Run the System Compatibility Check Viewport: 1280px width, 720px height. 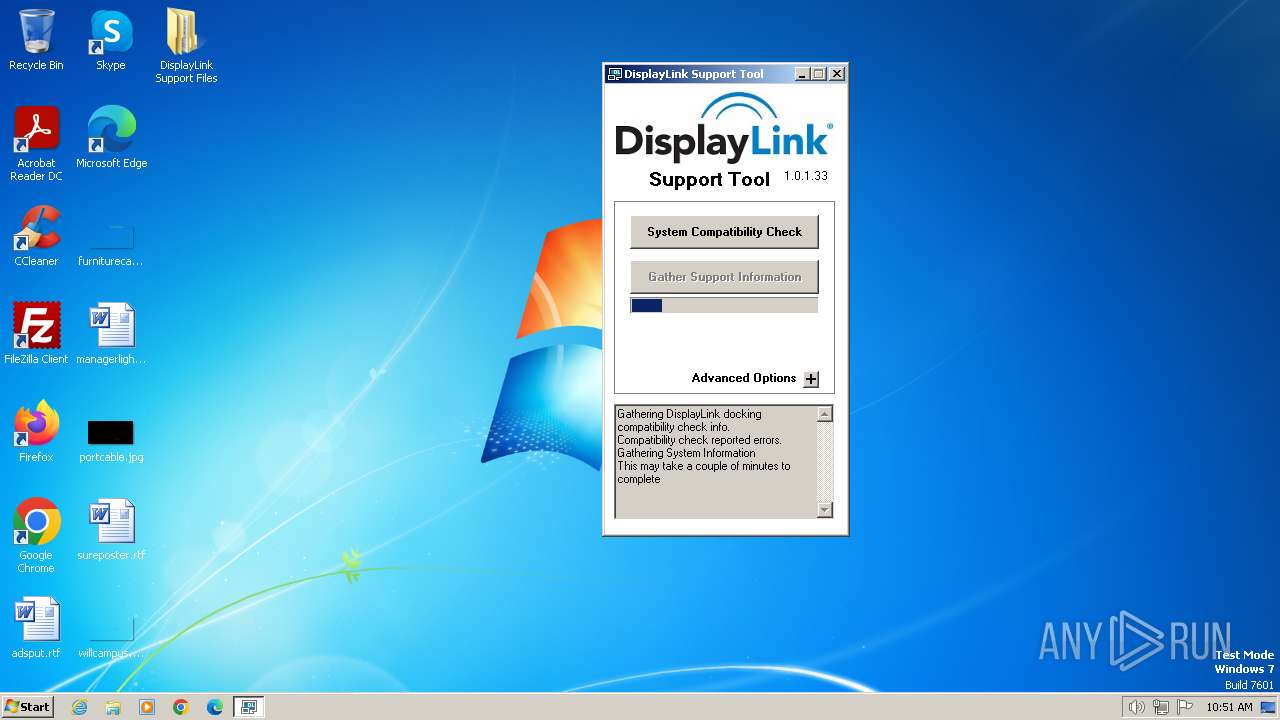(x=724, y=232)
